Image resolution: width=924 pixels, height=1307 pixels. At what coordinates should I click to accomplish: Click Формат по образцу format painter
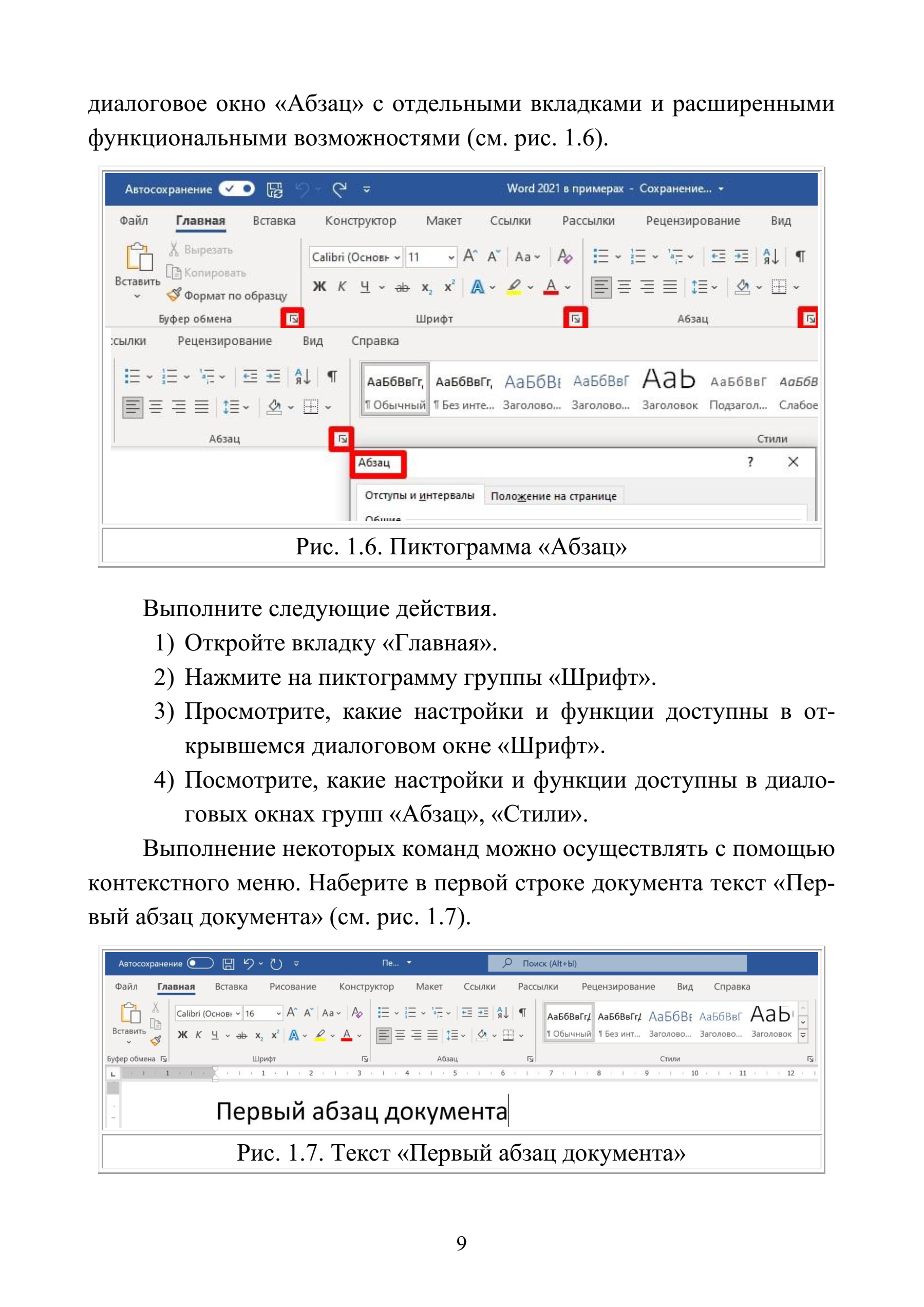pos(227,295)
